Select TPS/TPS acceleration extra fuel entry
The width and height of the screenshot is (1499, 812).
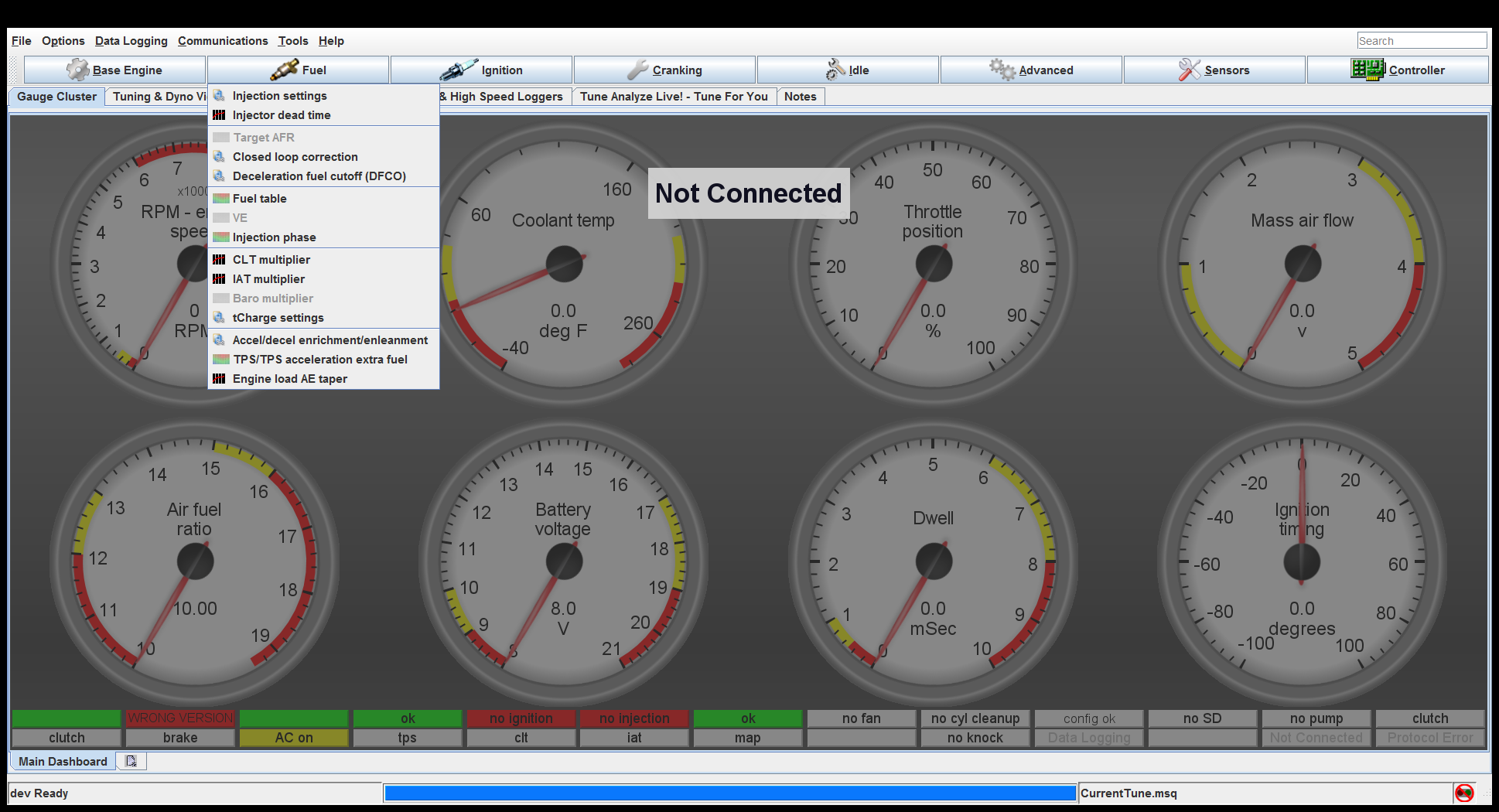point(323,360)
